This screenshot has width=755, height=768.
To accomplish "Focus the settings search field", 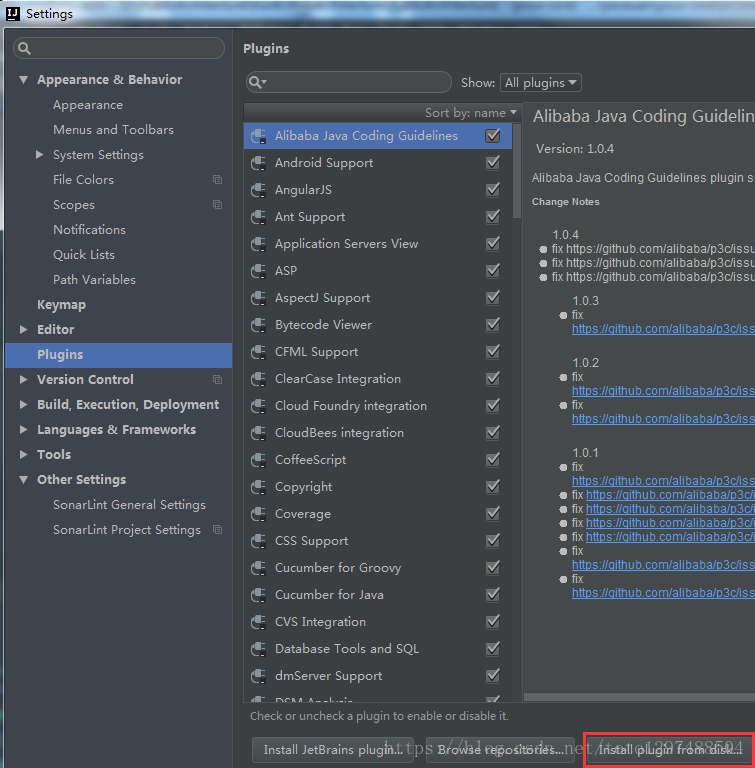I will tap(119, 48).
